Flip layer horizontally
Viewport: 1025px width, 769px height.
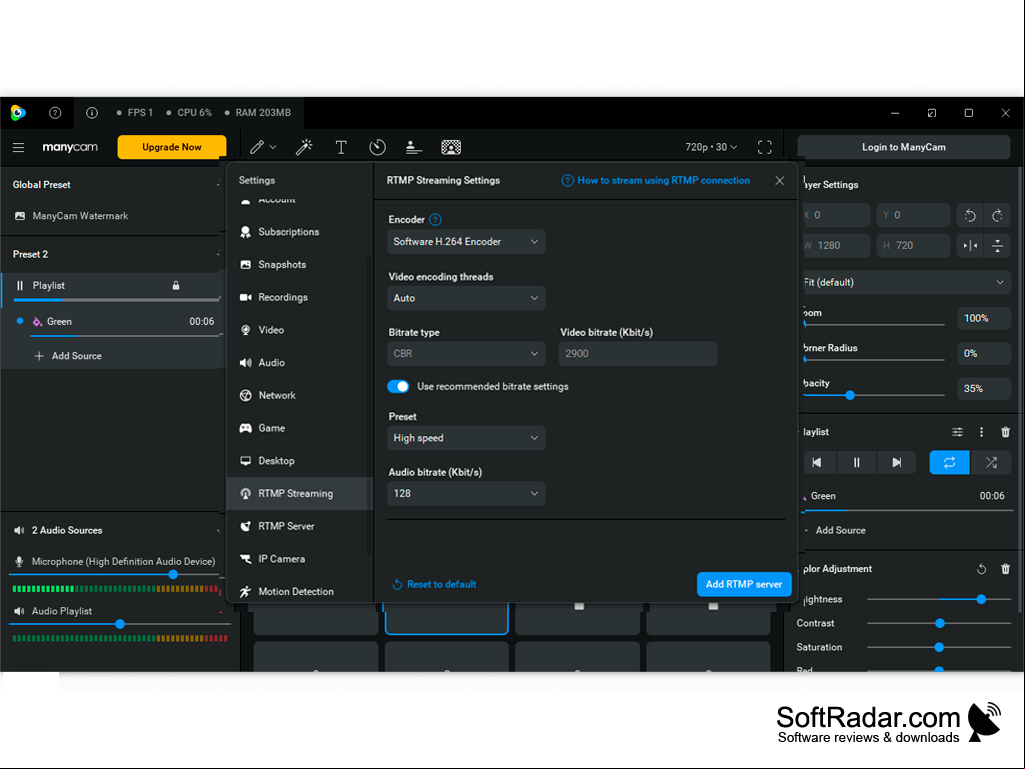coord(970,246)
